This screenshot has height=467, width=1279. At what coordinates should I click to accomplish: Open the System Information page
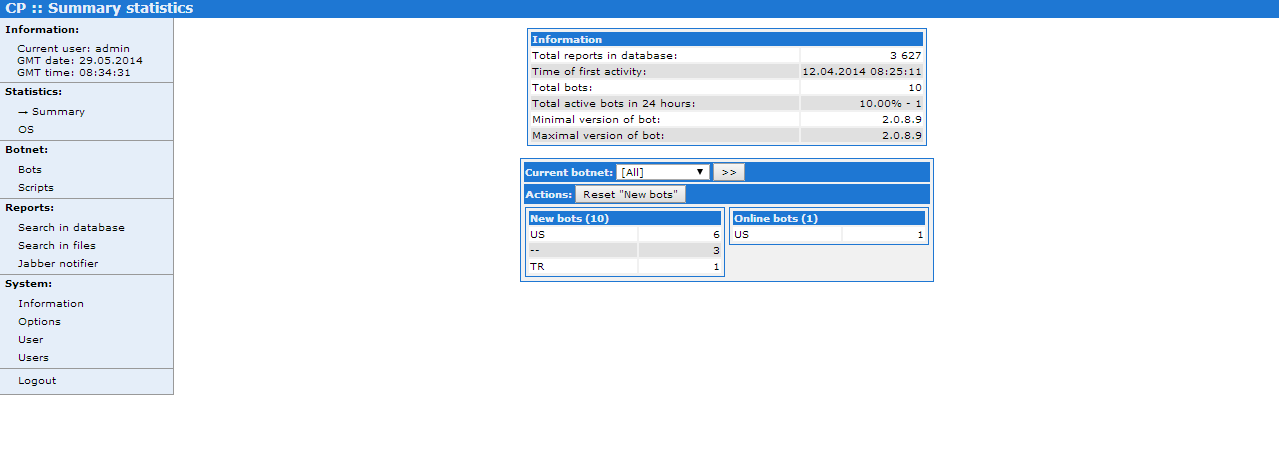[51, 304]
